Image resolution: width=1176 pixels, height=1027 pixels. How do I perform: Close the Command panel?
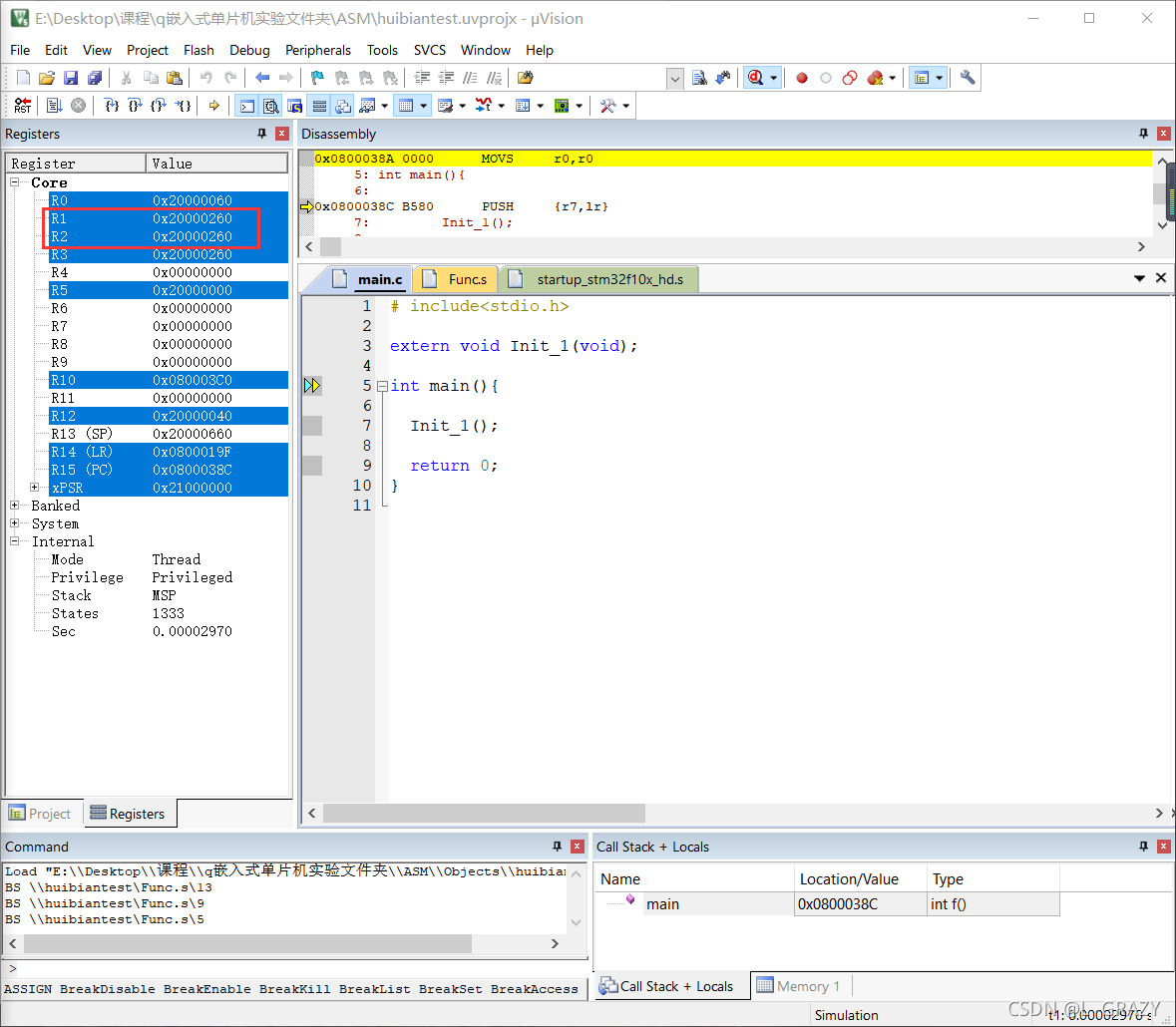[577, 847]
